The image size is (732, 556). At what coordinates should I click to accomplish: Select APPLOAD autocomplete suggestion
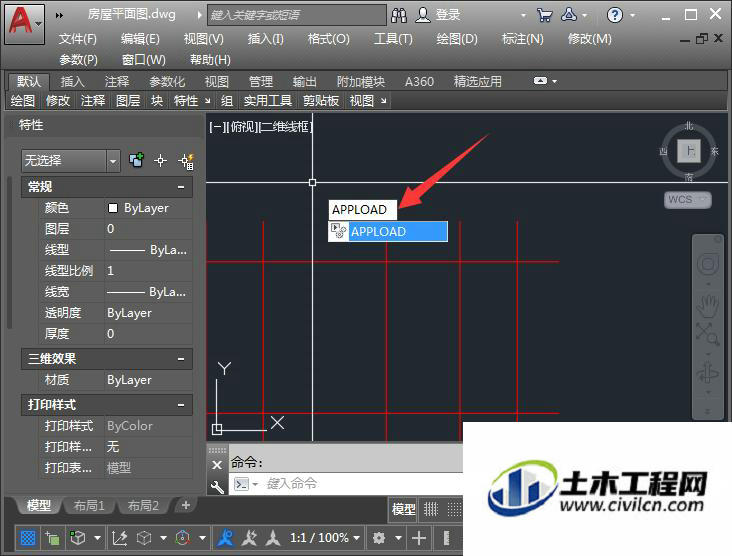click(388, 232)
